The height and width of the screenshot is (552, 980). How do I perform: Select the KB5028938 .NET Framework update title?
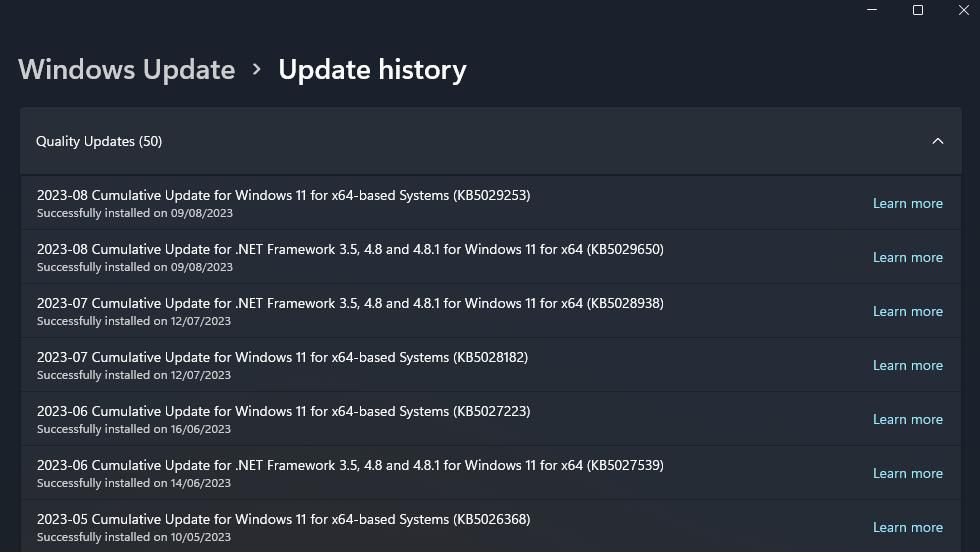(350, 303)
